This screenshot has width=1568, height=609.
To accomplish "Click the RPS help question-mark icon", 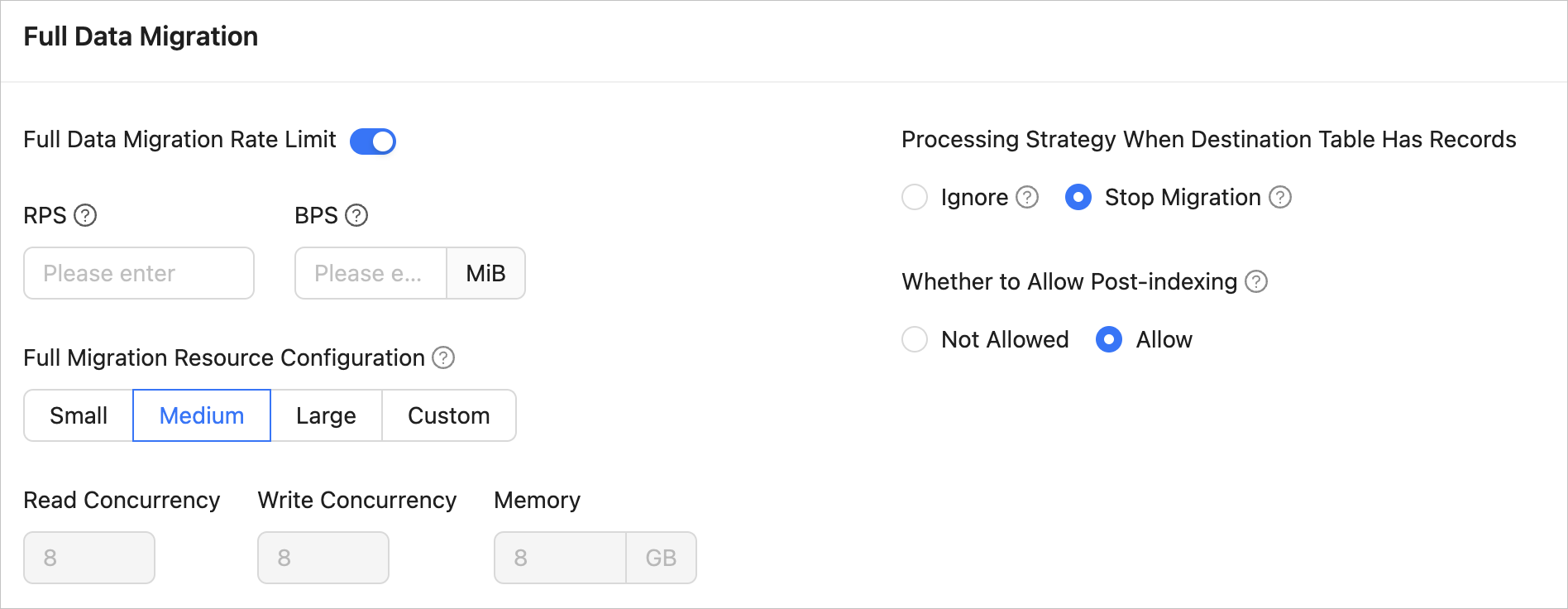I will (85, 215).
